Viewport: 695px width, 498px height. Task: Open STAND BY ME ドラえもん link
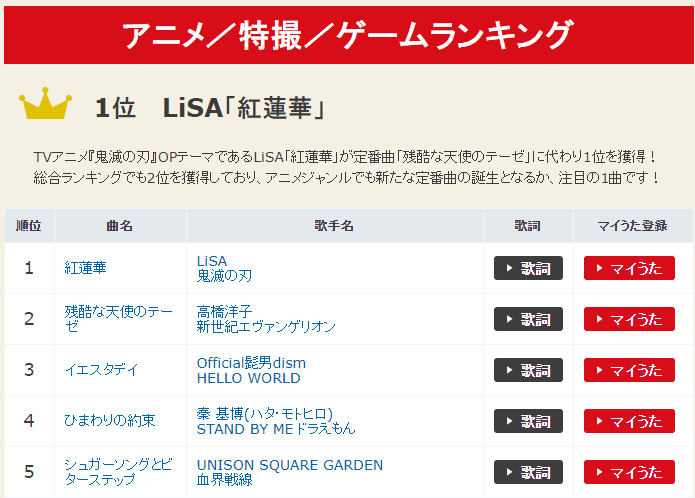(x=276, y=429)
